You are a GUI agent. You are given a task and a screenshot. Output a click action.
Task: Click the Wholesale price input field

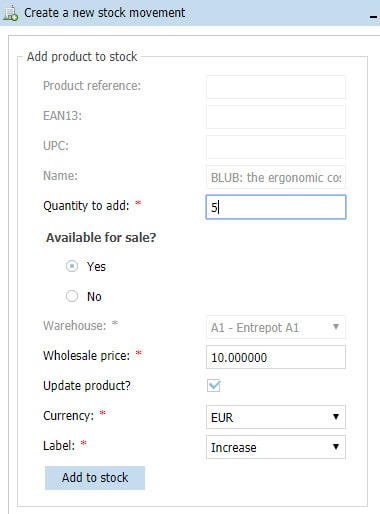pyautogui.click(x=276, y=357)
